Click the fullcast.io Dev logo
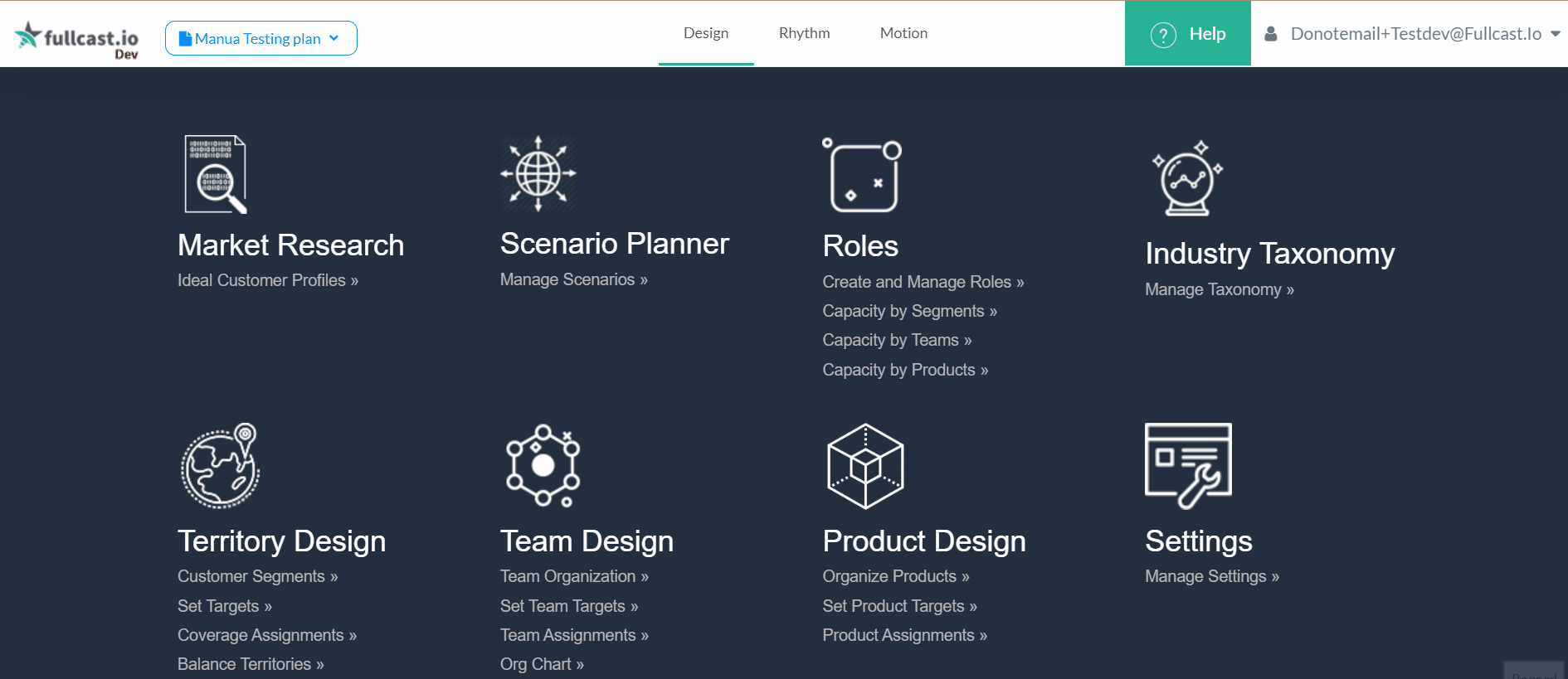 [76, 39]
